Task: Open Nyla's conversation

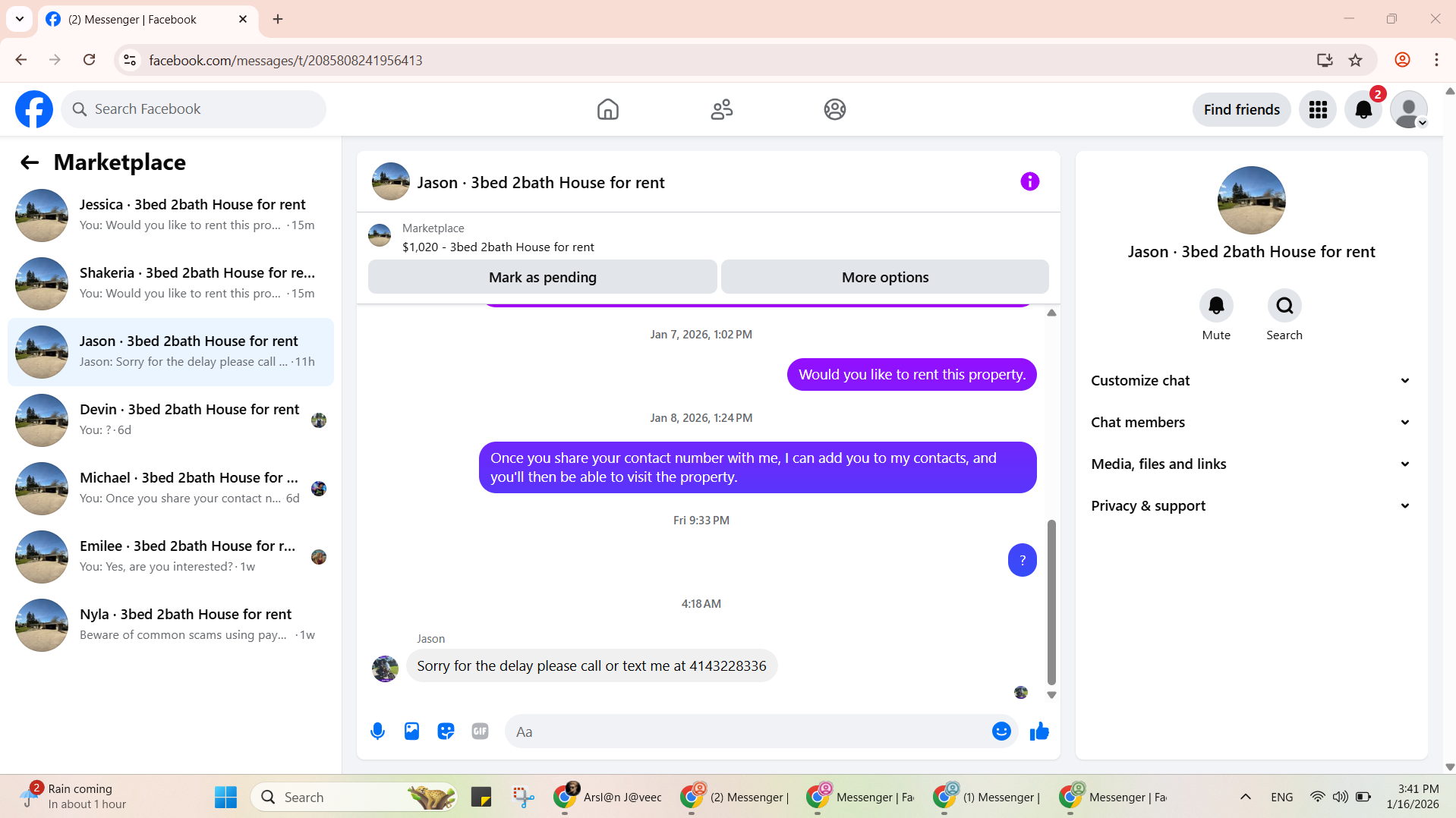Action: click(171, 625)
